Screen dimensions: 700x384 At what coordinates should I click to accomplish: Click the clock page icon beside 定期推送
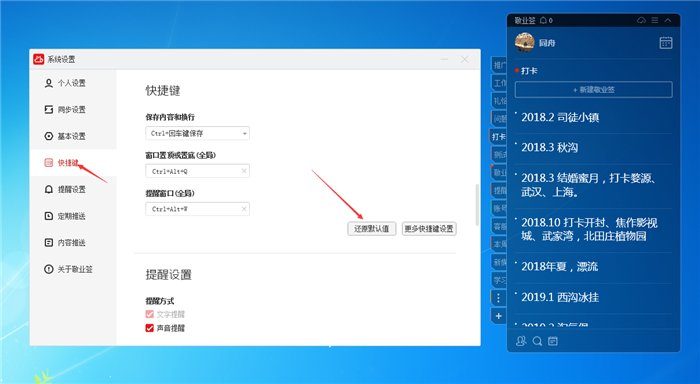point(49,216)
